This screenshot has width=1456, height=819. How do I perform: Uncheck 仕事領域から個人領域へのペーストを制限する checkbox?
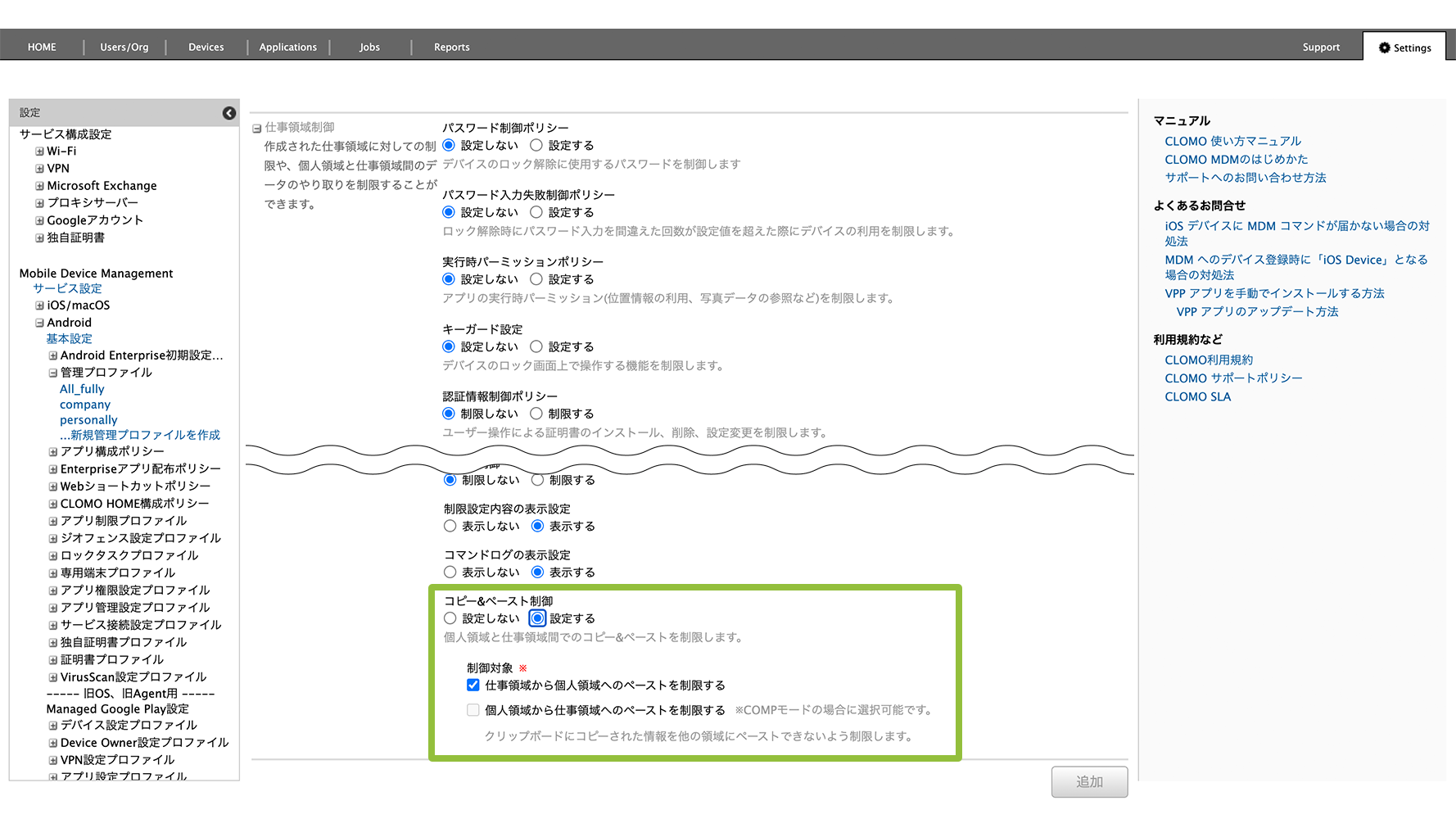tap(473, 685)
